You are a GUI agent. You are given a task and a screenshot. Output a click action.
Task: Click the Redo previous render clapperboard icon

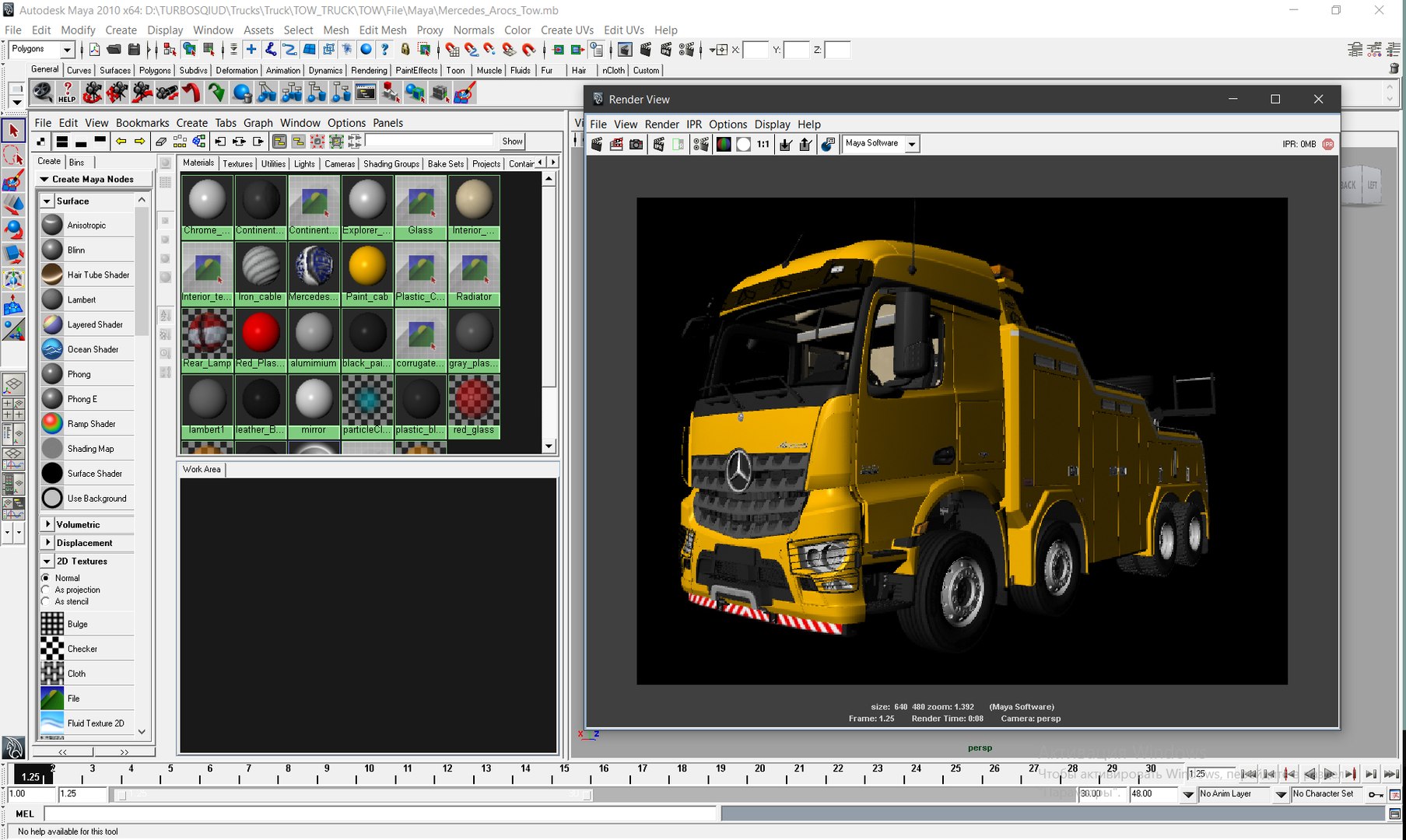tap(597, 144)
